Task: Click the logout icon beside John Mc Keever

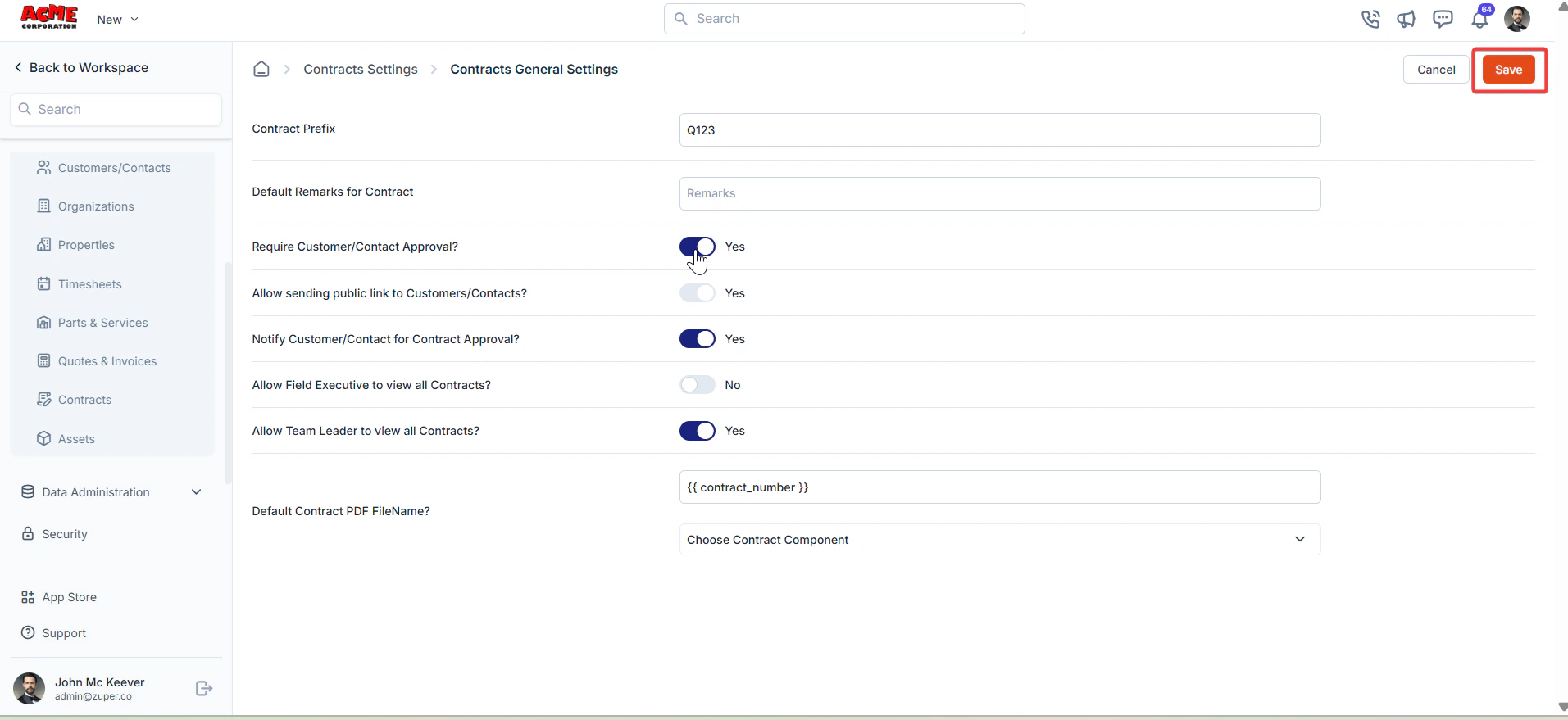Action: click(x=204, y=688)
